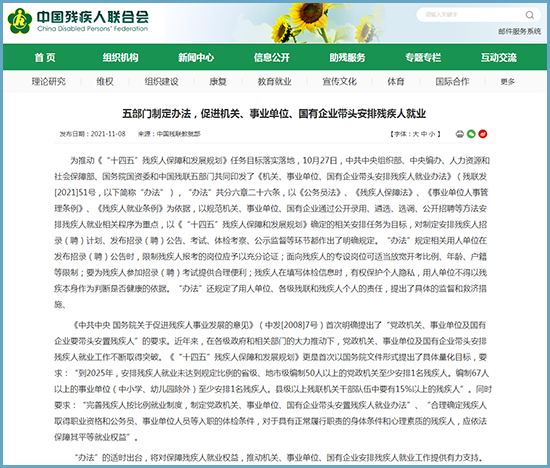Open 新闻中心 in main navigation
The image size is (550, 468).
pos(196,58)
